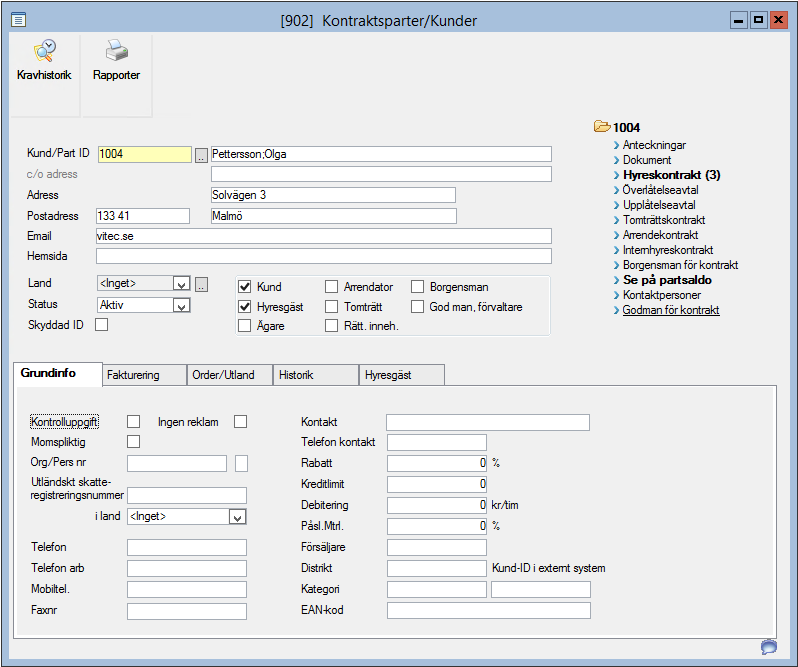Click the Påsl.Mtrl. percentage field

pyautogui.click(x=437, y=526)
